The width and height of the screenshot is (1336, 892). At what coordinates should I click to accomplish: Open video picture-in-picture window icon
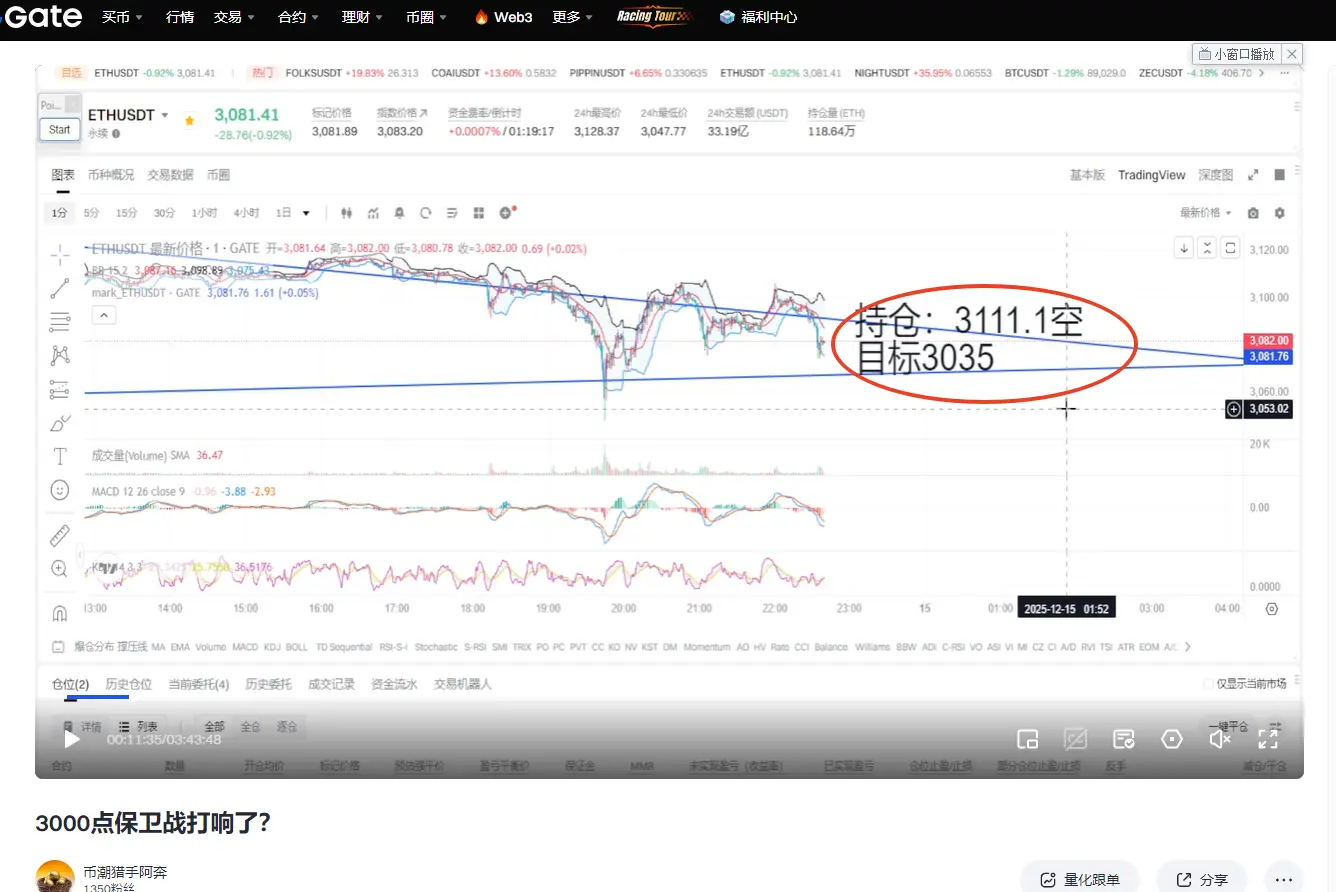pyautogui.click(x=1027, y=739)
